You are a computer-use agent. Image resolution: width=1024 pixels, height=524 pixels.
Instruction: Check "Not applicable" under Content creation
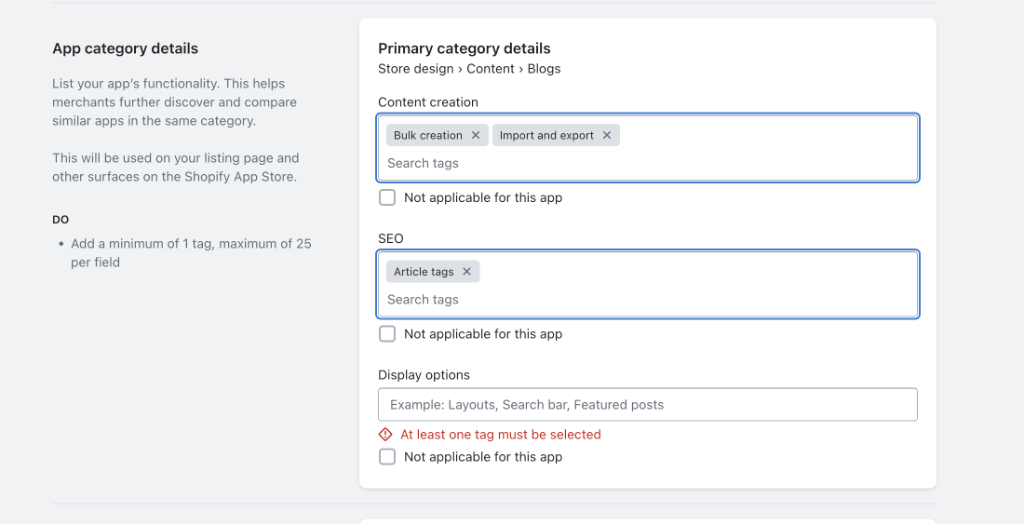pos(388,198)
